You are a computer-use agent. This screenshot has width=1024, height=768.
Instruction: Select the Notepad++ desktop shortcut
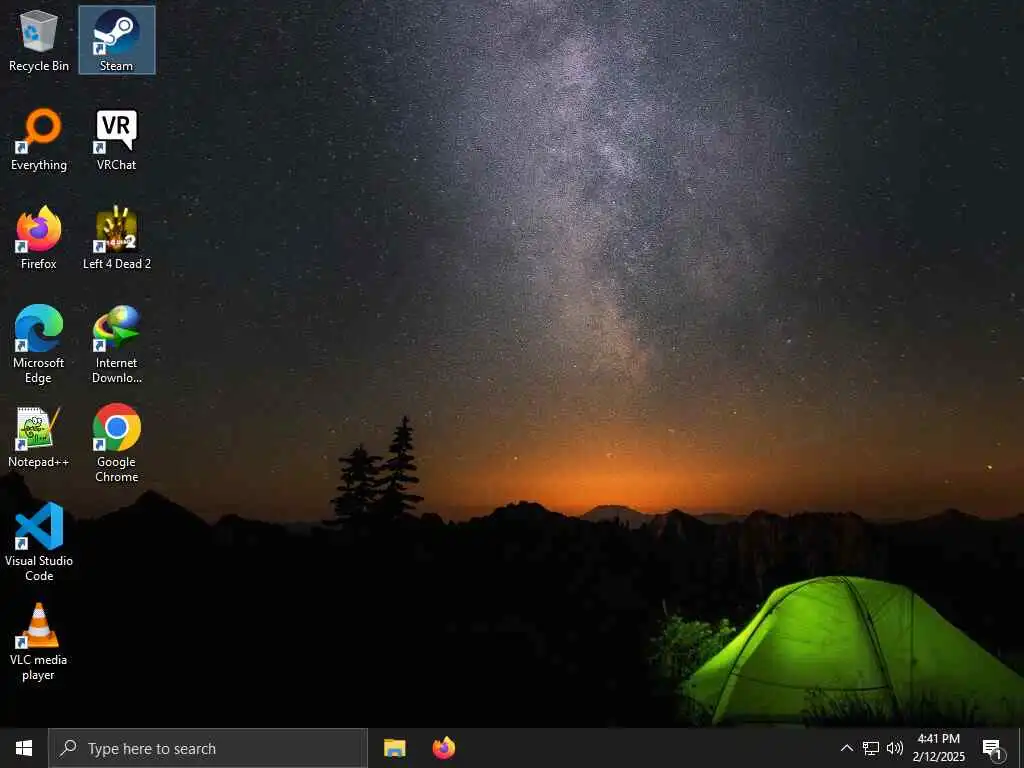(39, 436)
